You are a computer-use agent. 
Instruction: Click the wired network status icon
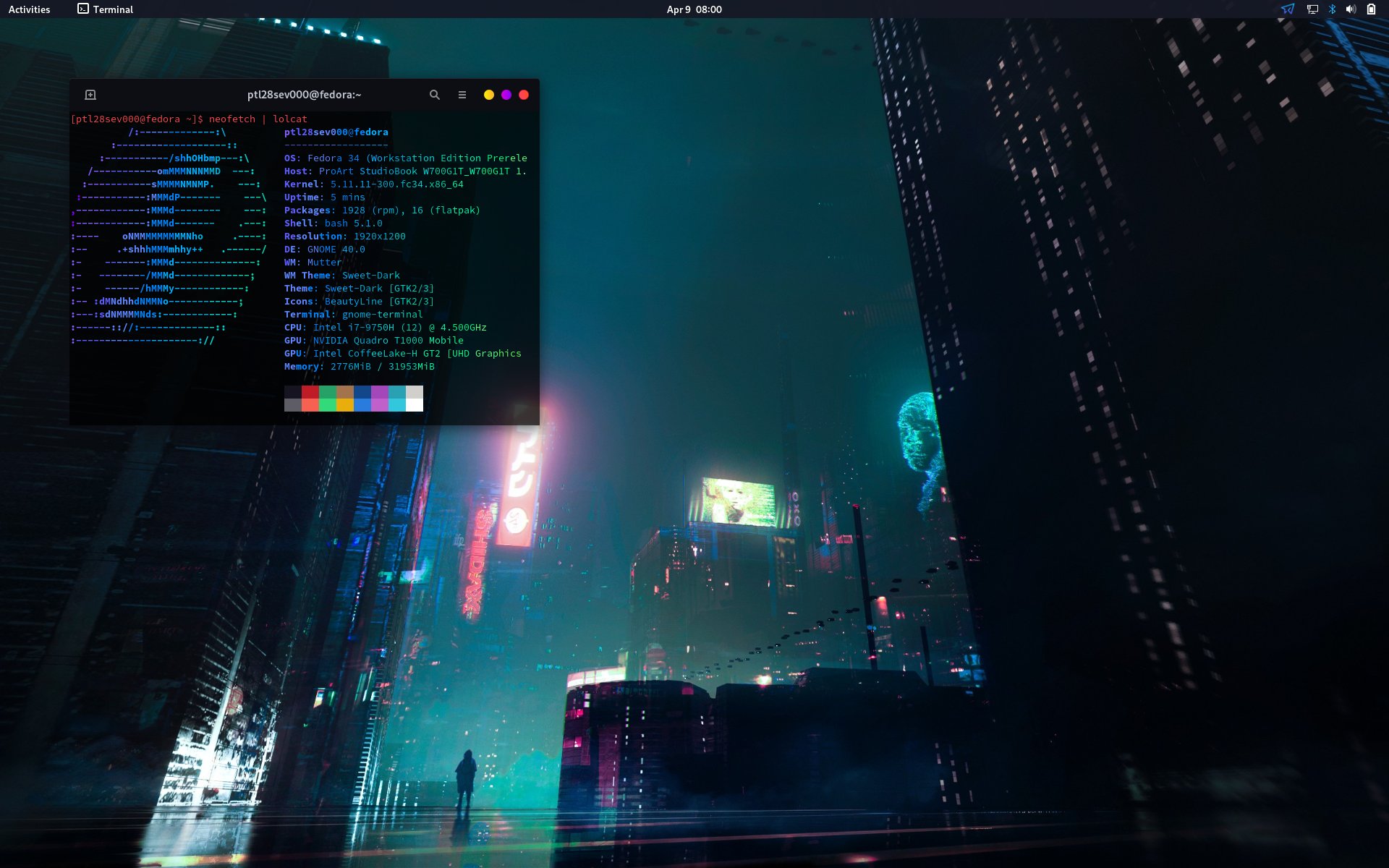[1312, 9]
